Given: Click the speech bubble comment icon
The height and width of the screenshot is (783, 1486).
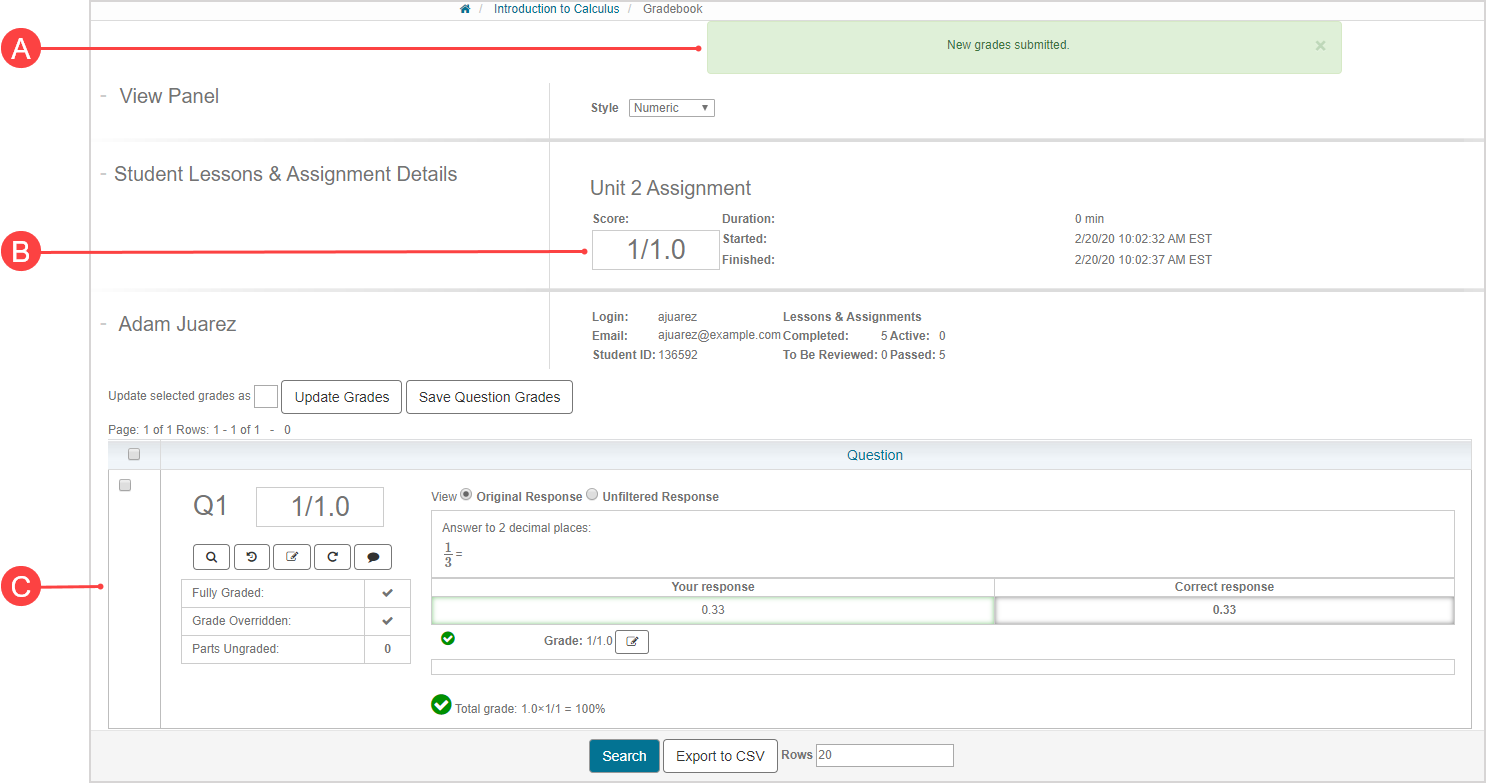Looking at the screenshot, I should point(373,557).
